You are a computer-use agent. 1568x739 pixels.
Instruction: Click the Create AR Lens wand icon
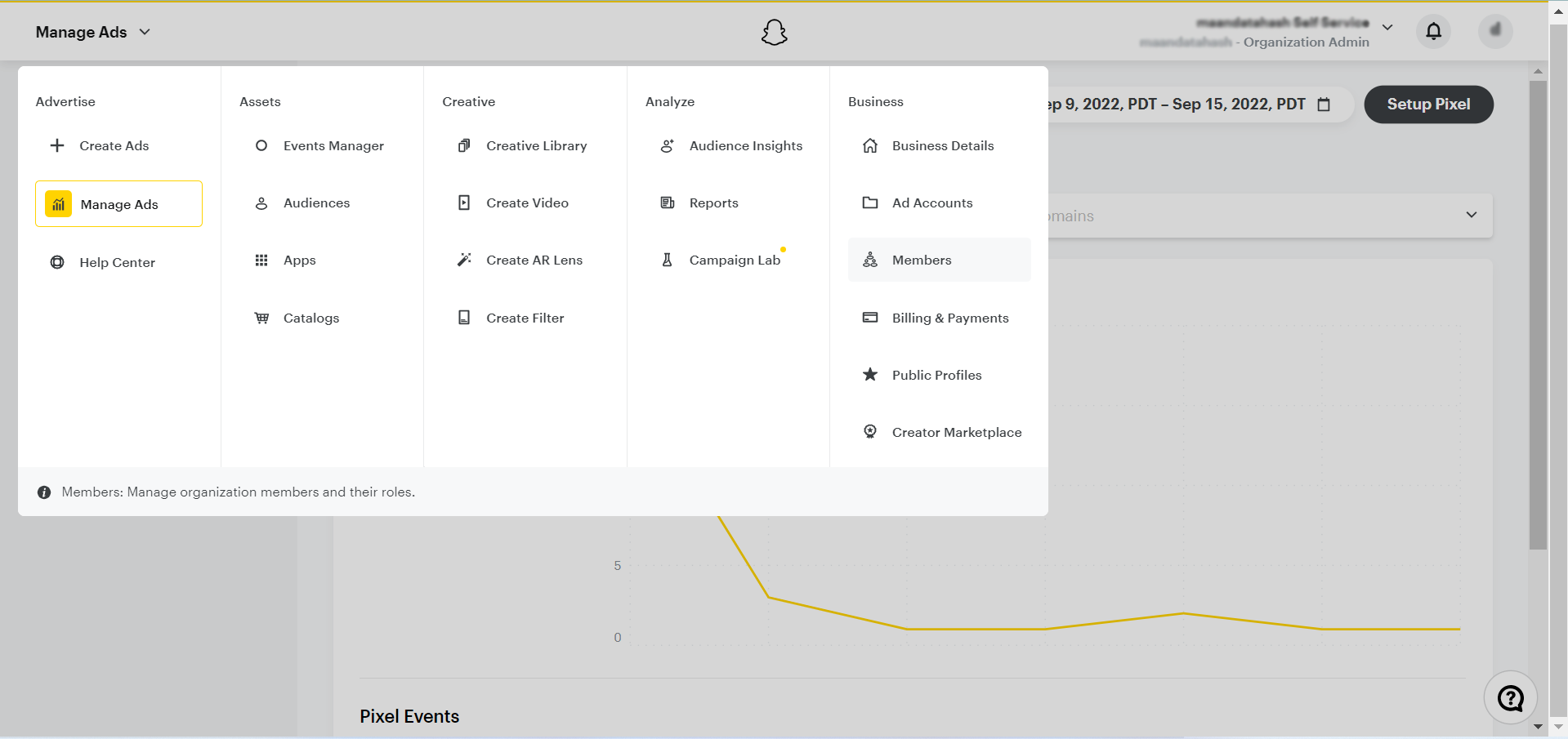(464, 260)
